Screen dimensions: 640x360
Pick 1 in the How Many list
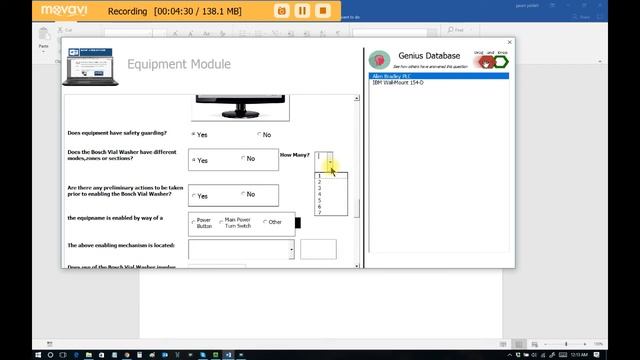click(331, 176)
